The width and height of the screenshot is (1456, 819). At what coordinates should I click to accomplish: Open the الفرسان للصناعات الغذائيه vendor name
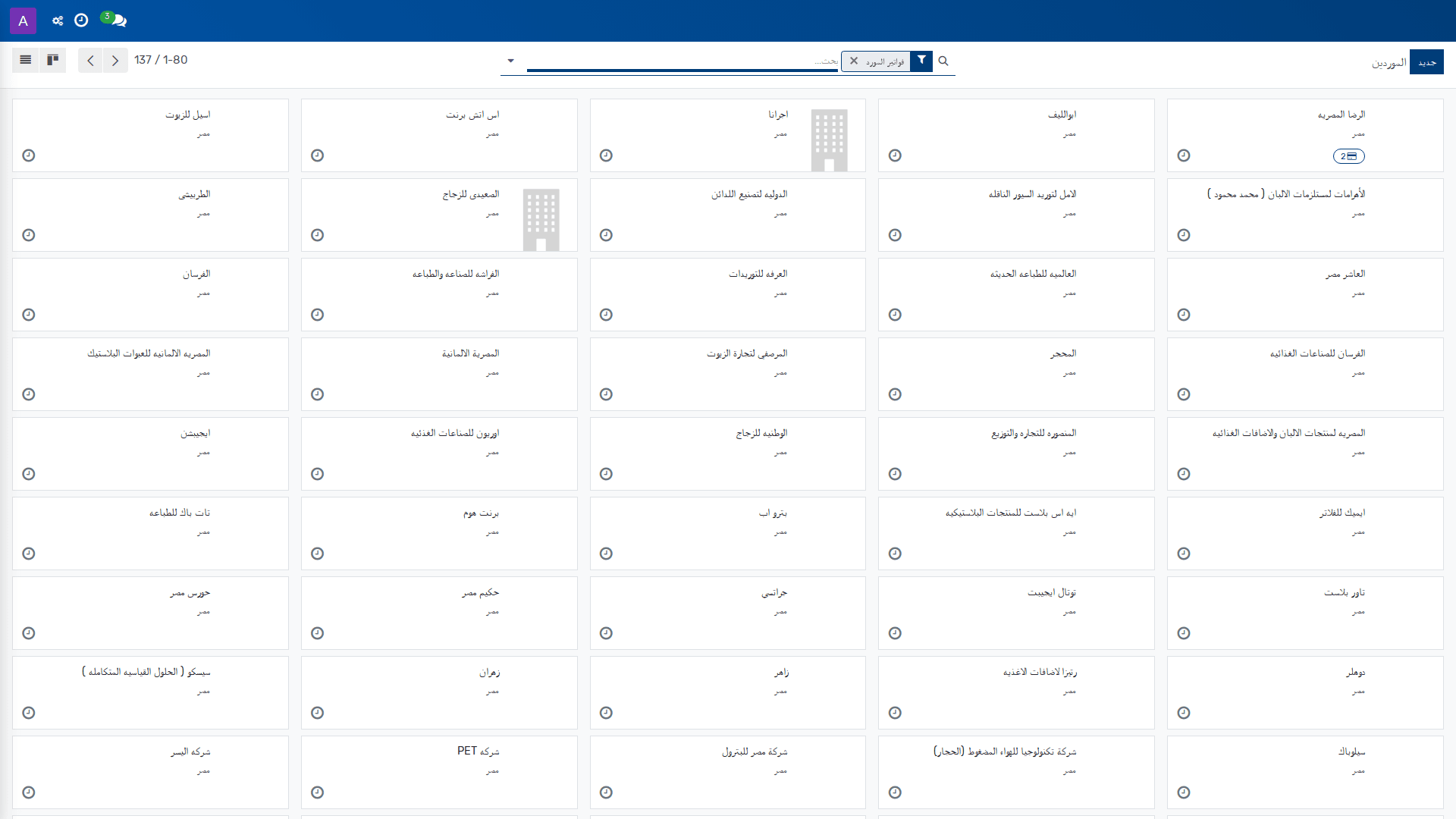click(x=1317, y=353)
